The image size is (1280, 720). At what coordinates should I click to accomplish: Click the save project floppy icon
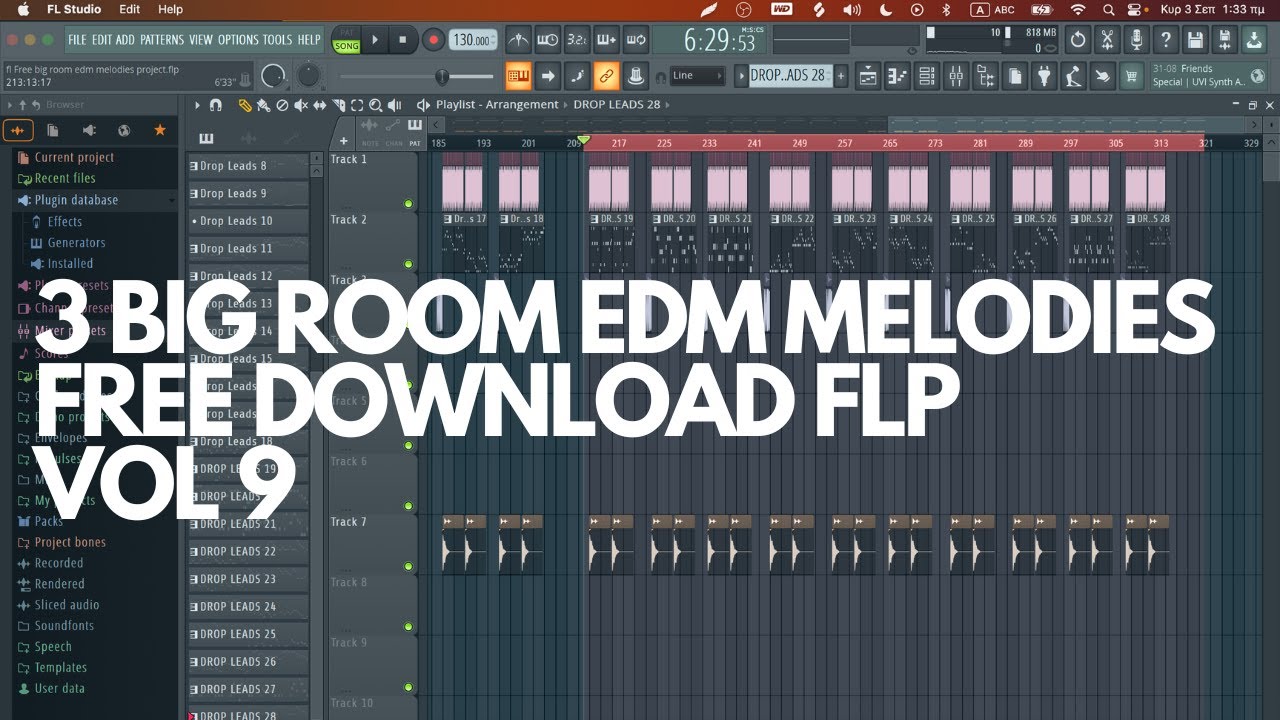pos(1195,40)
